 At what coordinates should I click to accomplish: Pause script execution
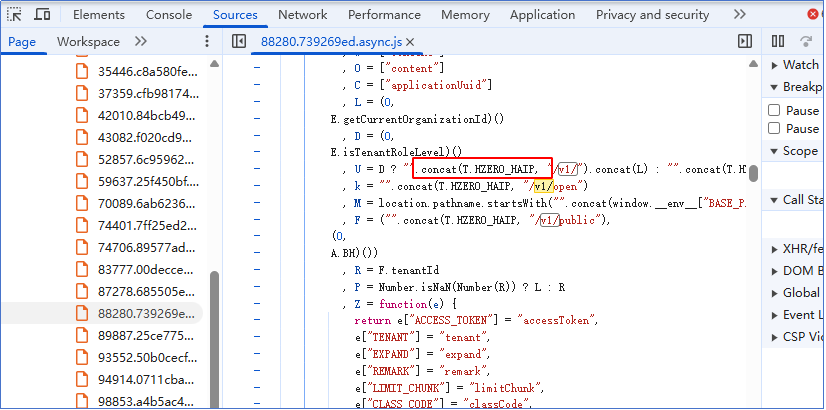coord(778,41)
